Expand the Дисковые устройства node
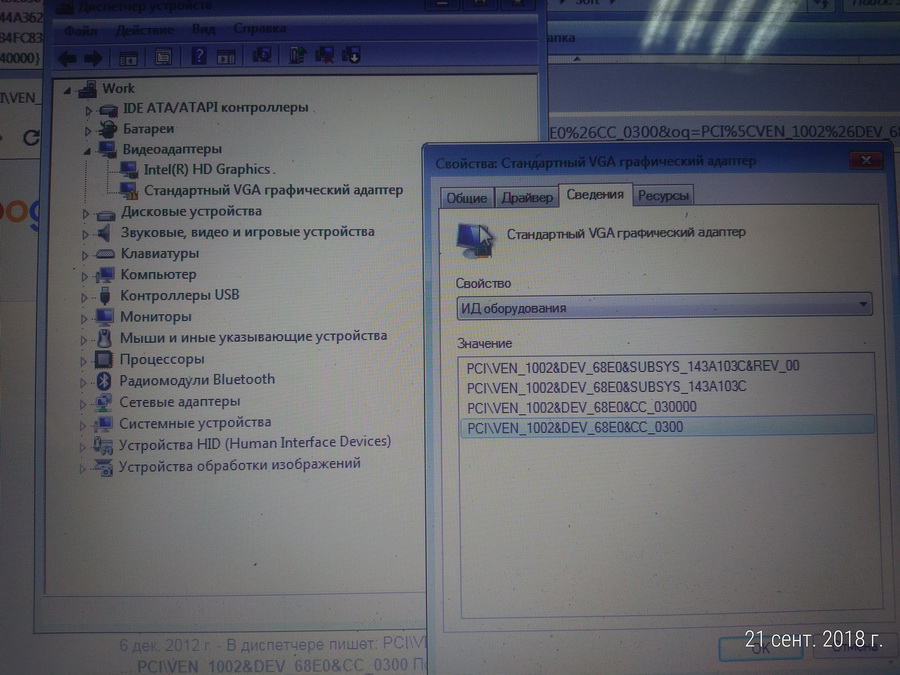Image resolution: width=900 pixels, height=675 pixels. tap(86, 213)
